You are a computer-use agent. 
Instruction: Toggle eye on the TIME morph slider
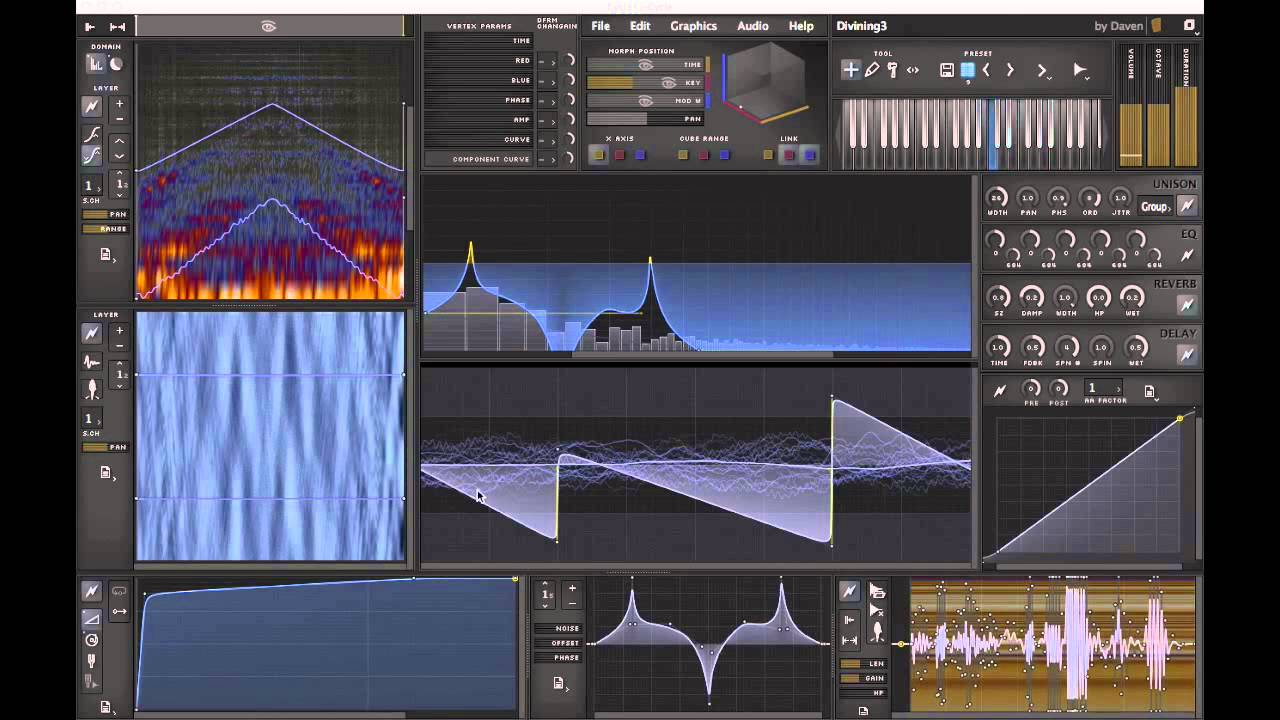645,65
